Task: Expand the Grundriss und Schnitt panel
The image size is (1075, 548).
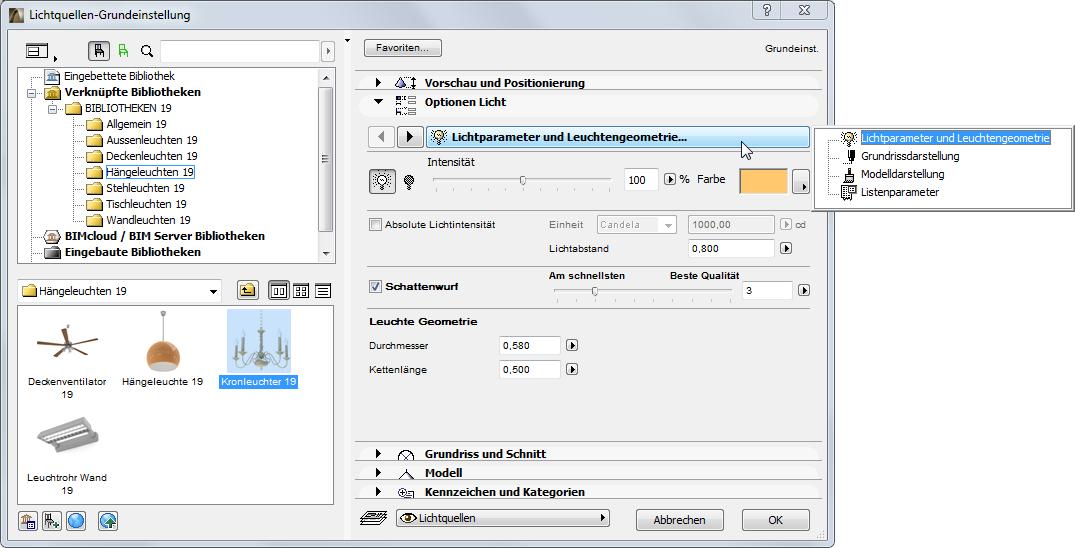Action: pyautogui.click(x=378, y=453)
